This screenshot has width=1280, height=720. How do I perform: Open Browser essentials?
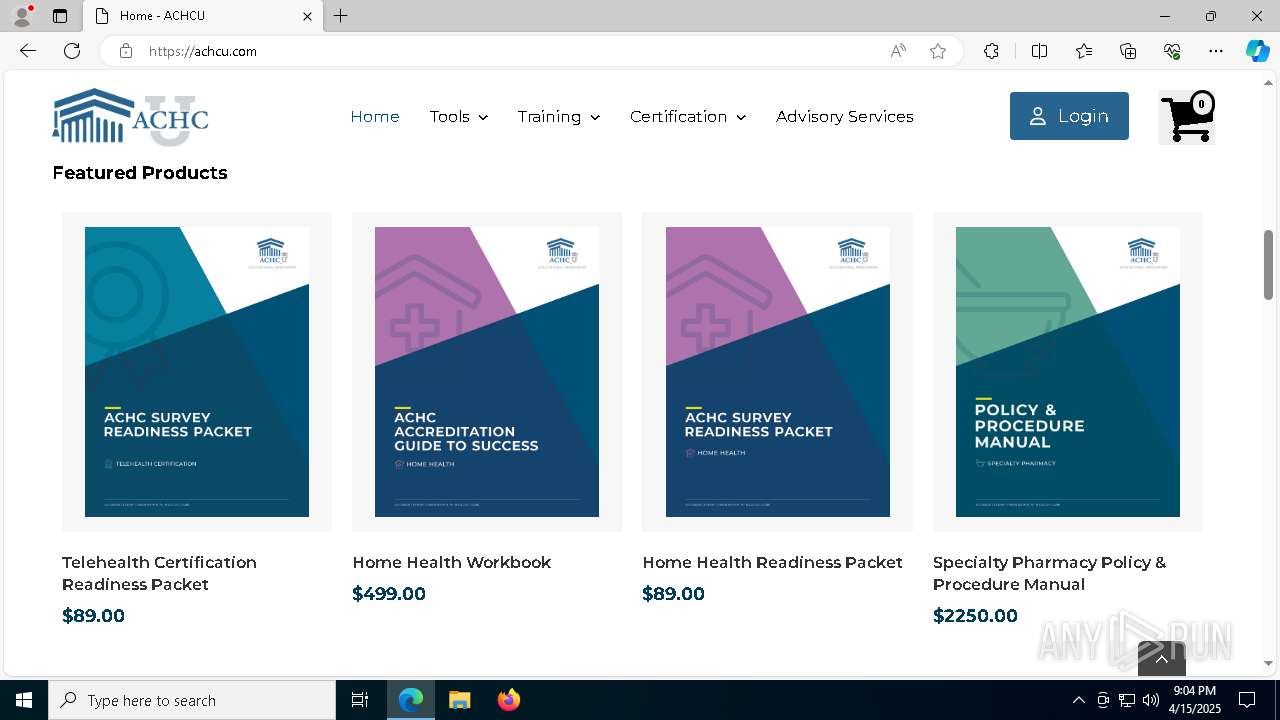pyautogui.click(x=1172, y=51)
